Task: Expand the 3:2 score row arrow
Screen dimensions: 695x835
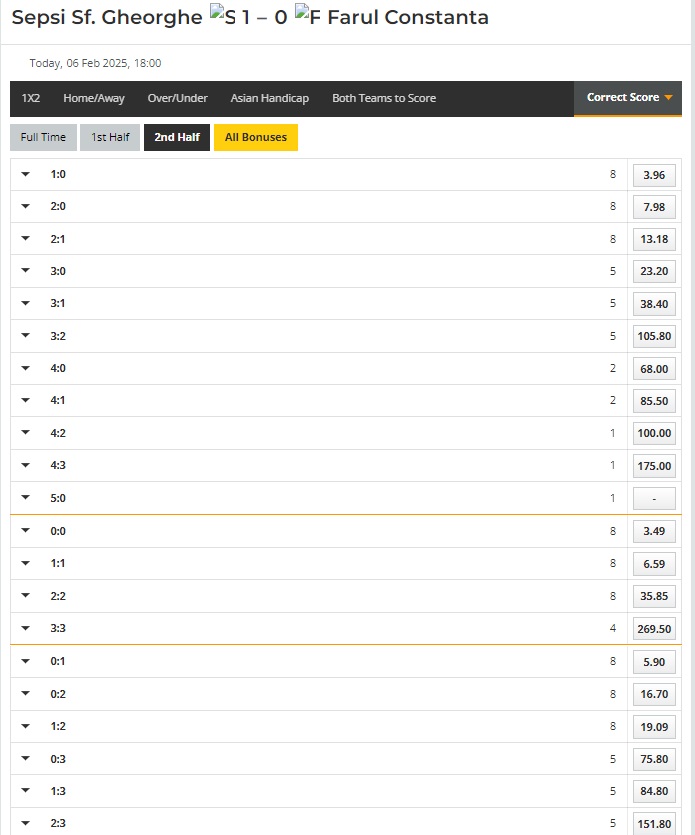Action: pos(26,337)
